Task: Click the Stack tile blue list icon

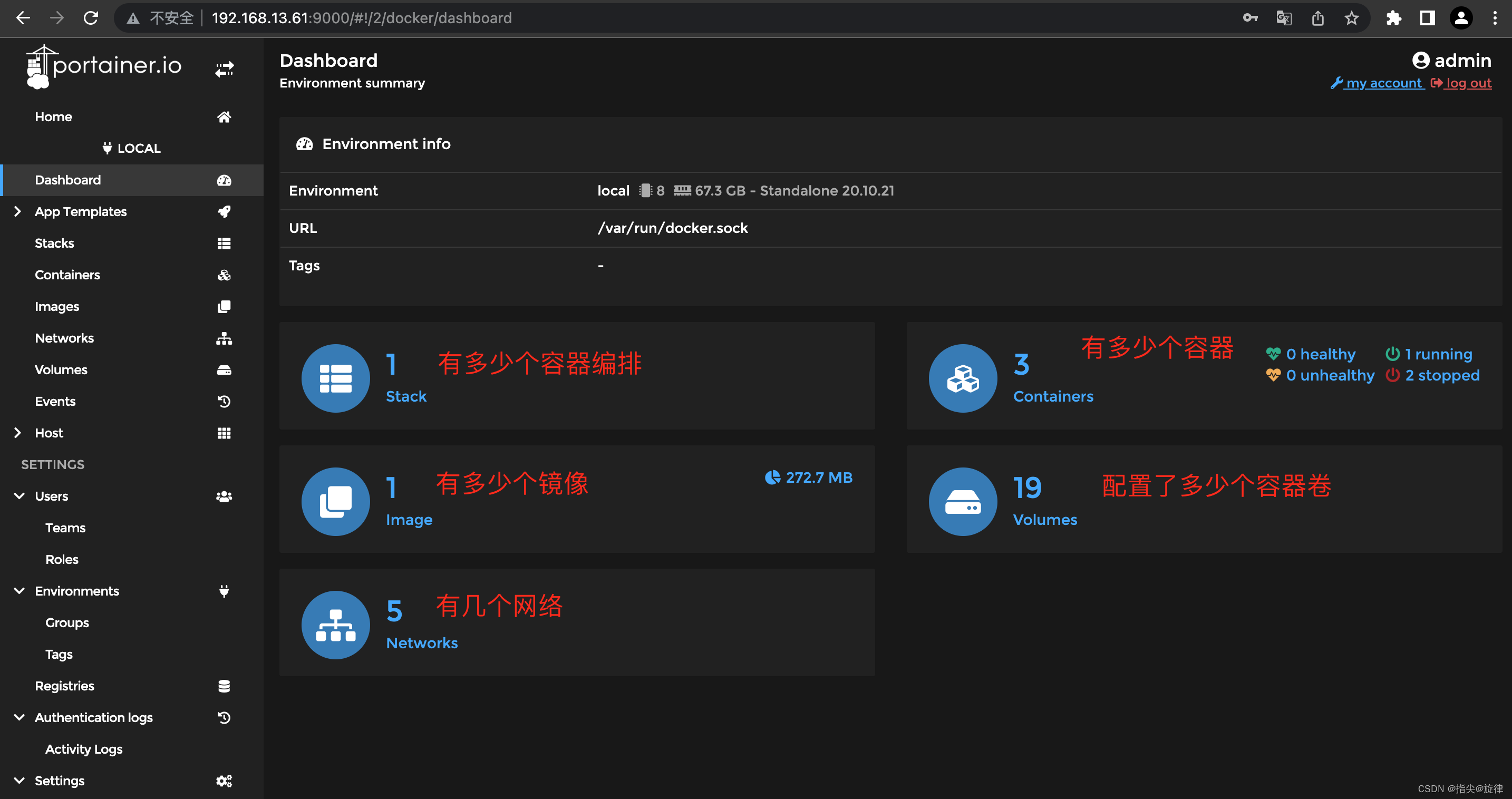Action: (335, 378)
